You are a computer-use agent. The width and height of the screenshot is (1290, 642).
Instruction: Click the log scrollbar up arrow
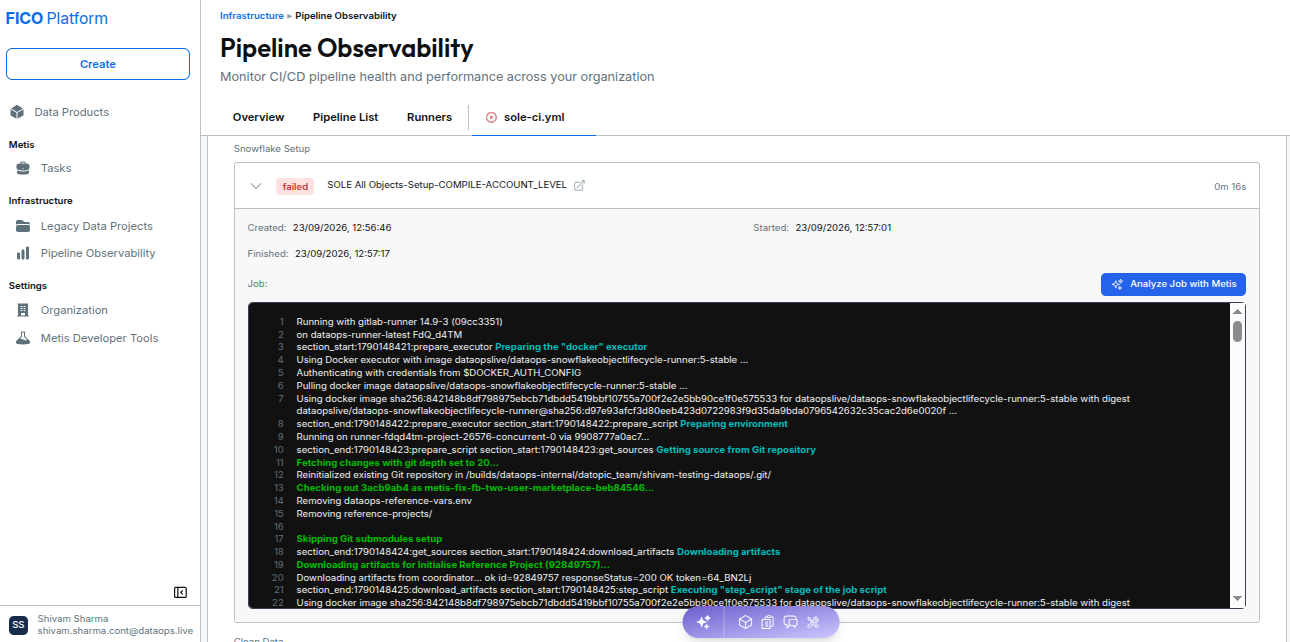[1238, 310]
